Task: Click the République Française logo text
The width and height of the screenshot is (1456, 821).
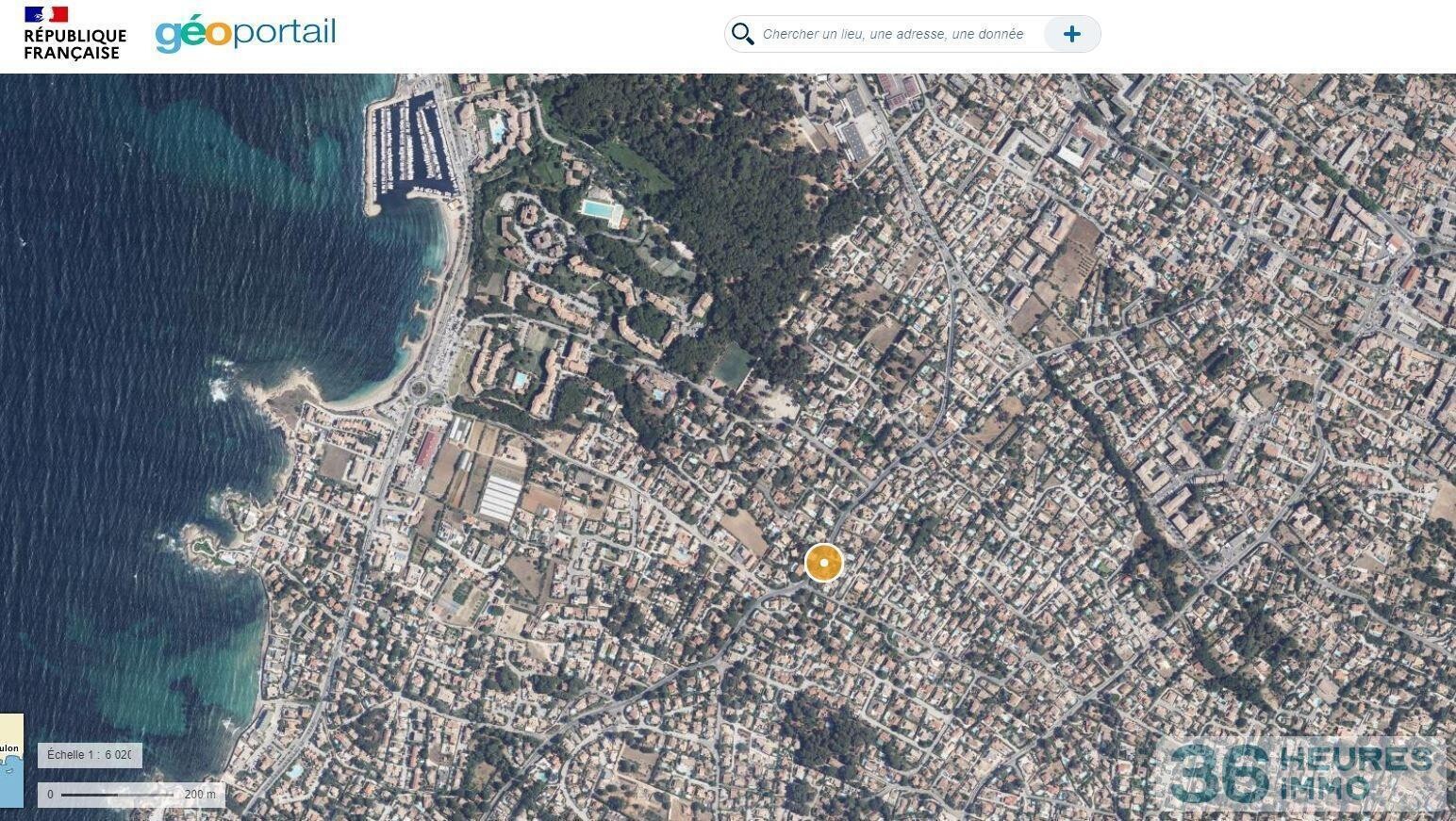Action: coord(74,44)
